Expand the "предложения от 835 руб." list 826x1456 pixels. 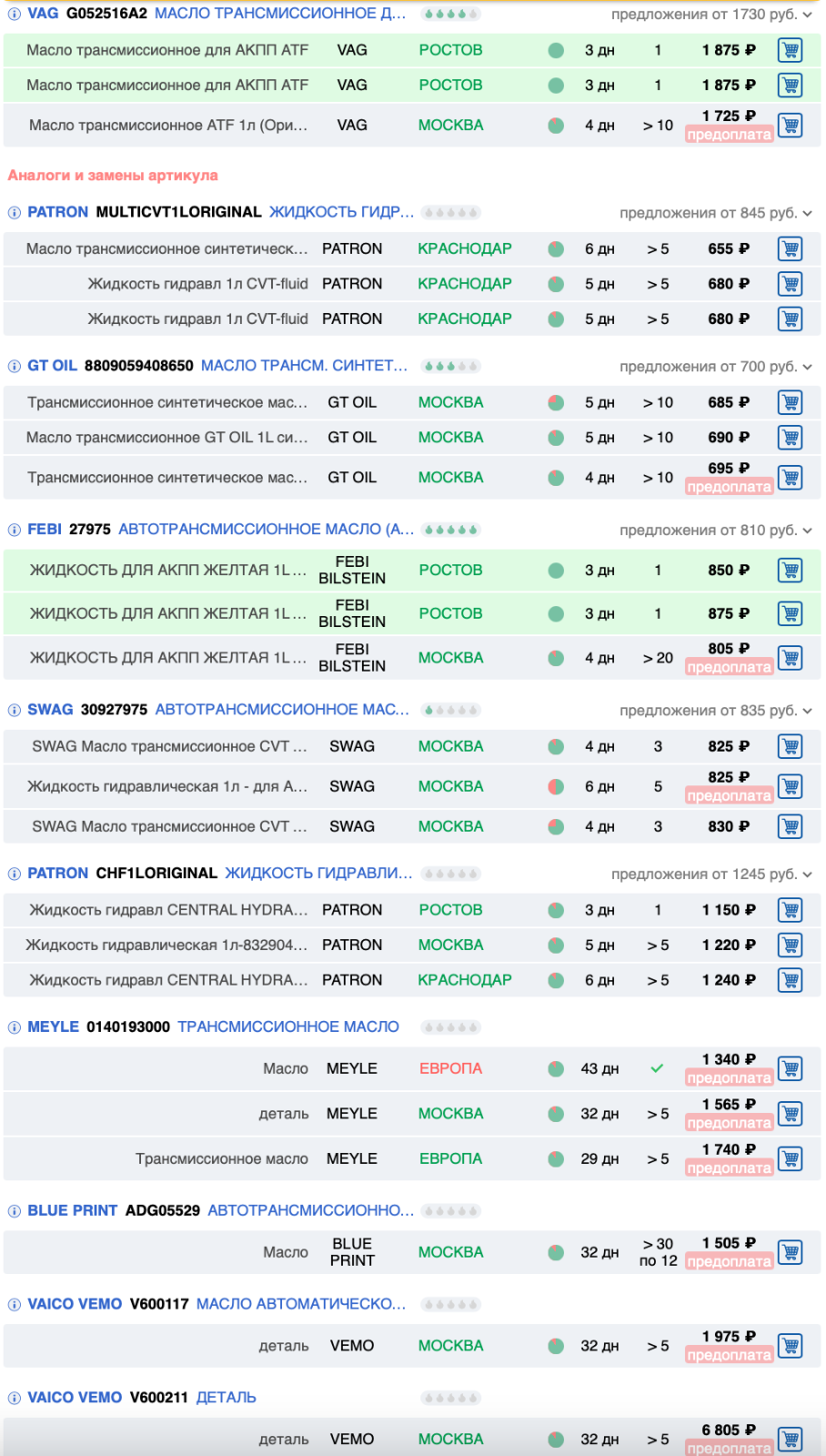point(716,710)
